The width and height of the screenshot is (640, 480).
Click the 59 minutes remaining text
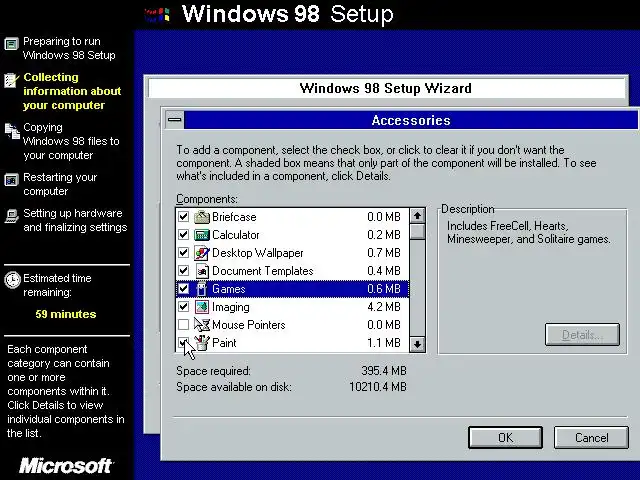pyautogui.click(x=66, y=314)
